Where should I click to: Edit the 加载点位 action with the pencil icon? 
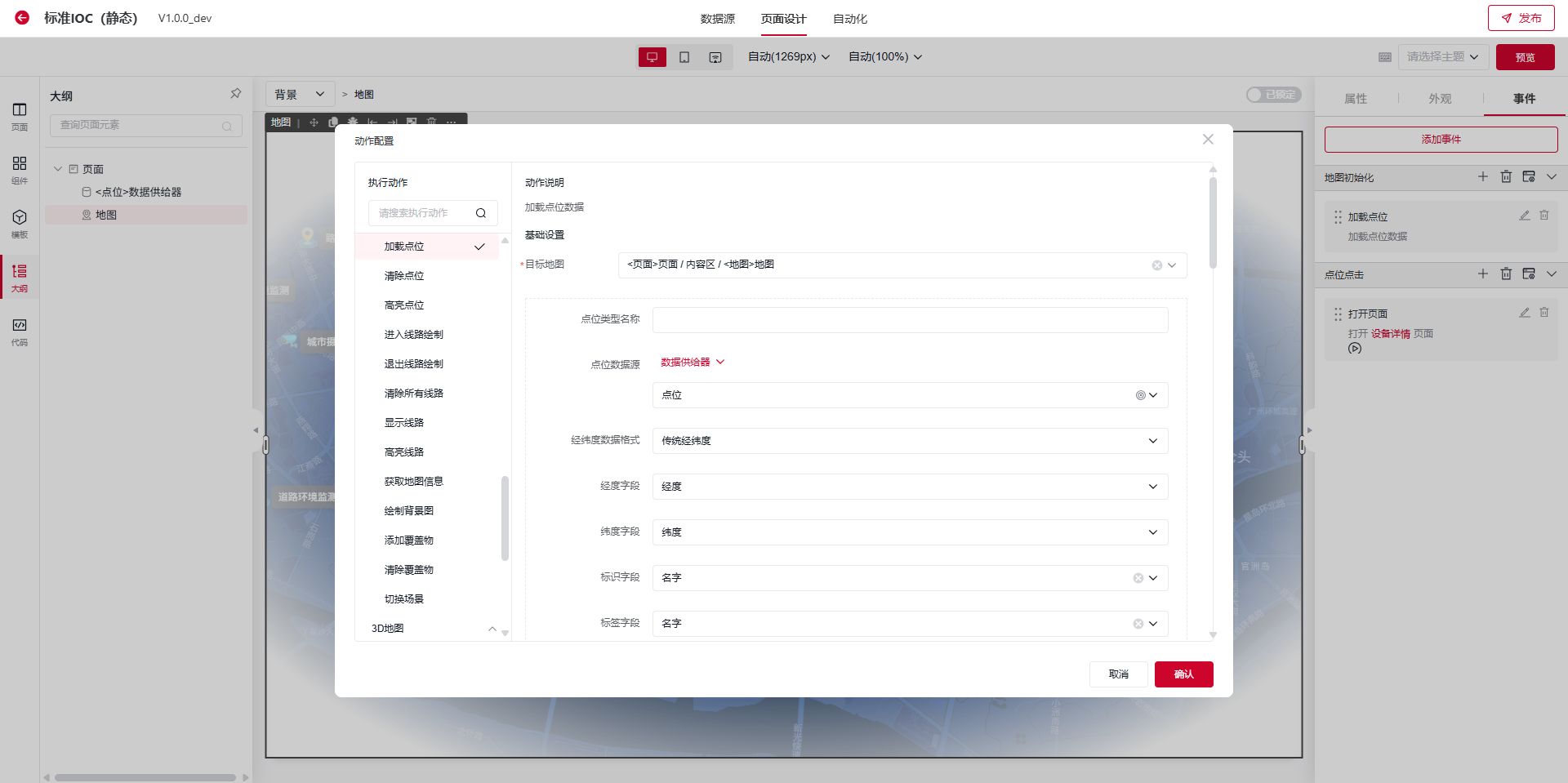point(1522,216)
